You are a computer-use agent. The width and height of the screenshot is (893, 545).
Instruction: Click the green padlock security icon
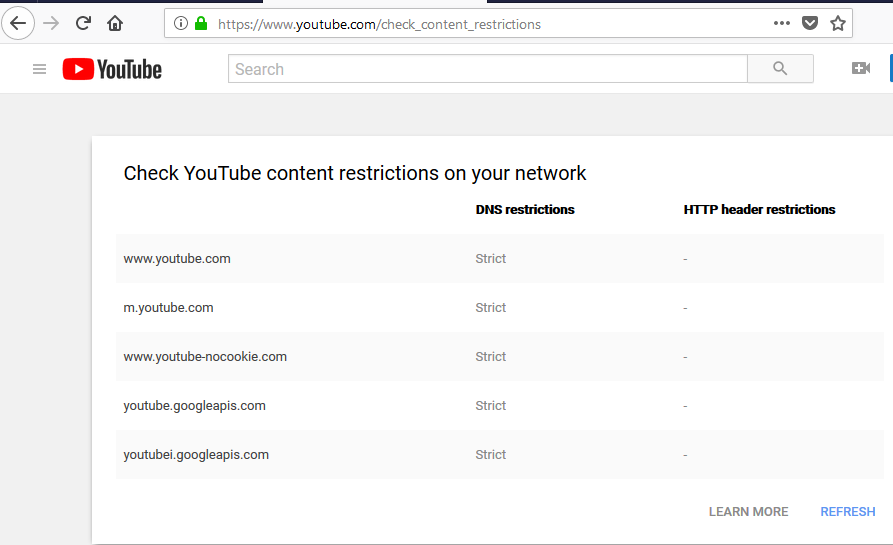pyautogui.click(x=201, y=23)
